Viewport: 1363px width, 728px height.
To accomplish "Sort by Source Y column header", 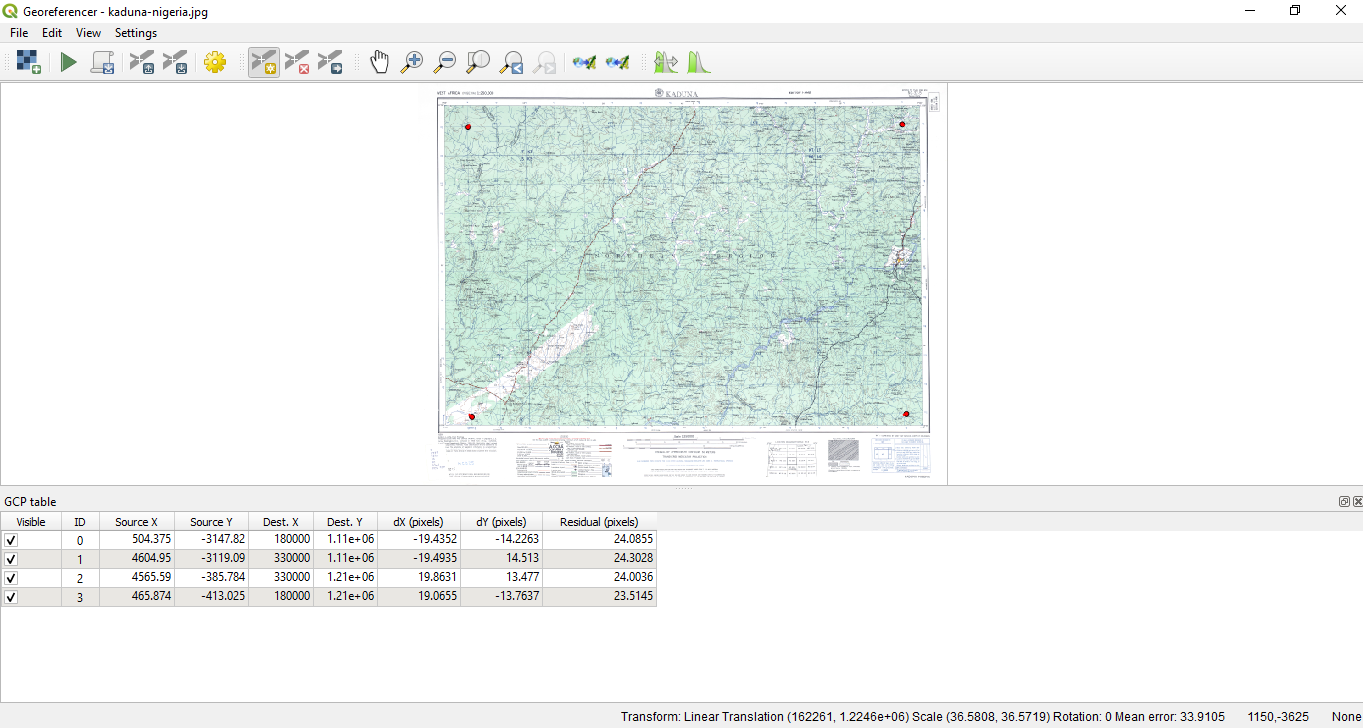I will click(212, 522).
